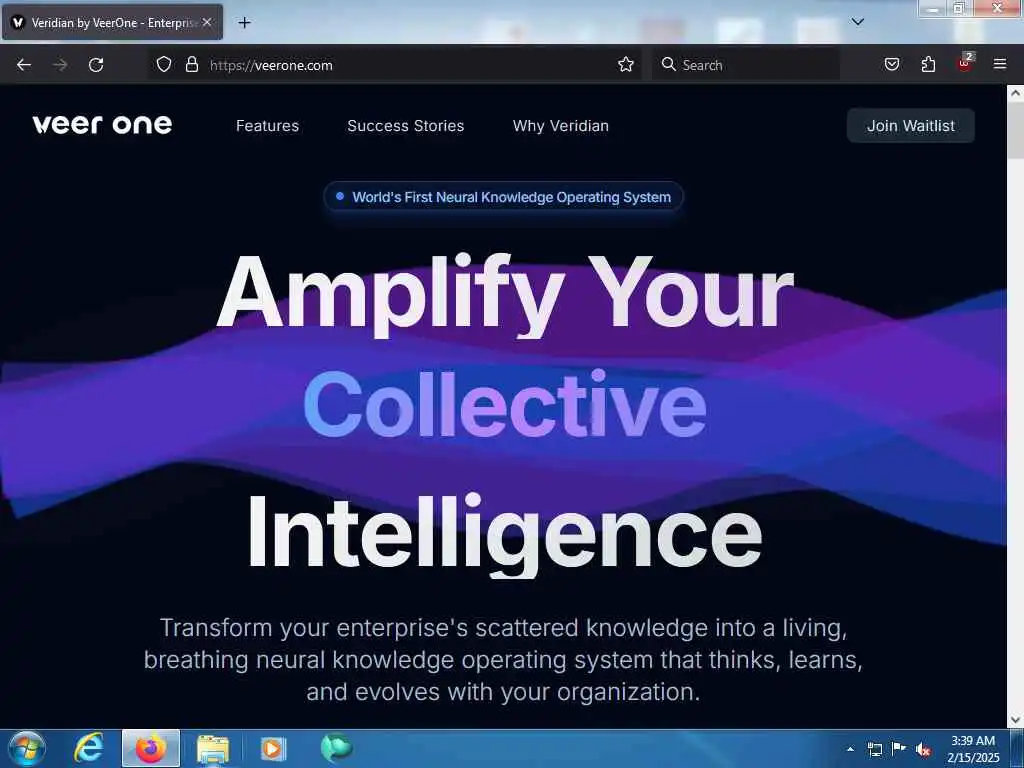The width and height of the screenshot is (1024, 768).
Task: Click the page scrollbar up arrow
Action: [x=1016, y=93]
